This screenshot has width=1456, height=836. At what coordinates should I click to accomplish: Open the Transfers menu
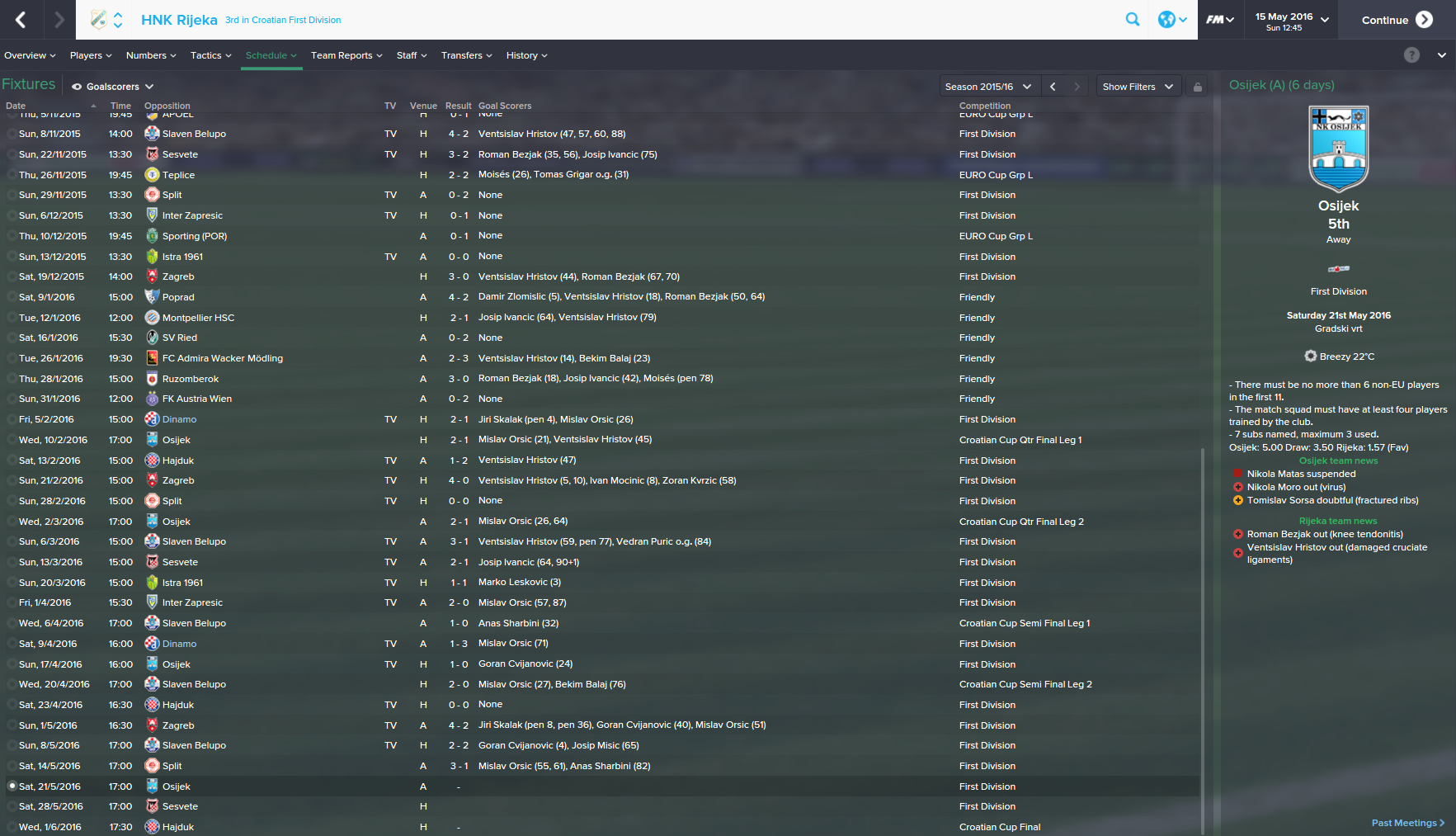[466, 55]
